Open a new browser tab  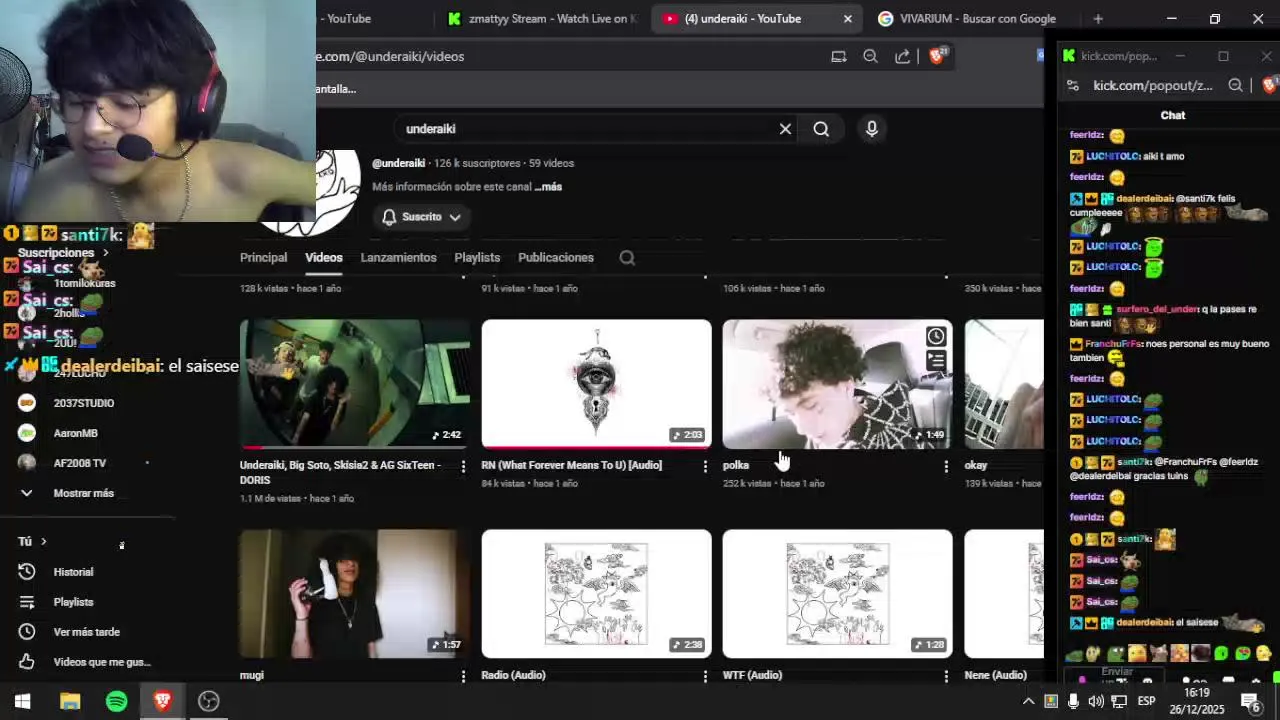click(x=1098, y=18)
